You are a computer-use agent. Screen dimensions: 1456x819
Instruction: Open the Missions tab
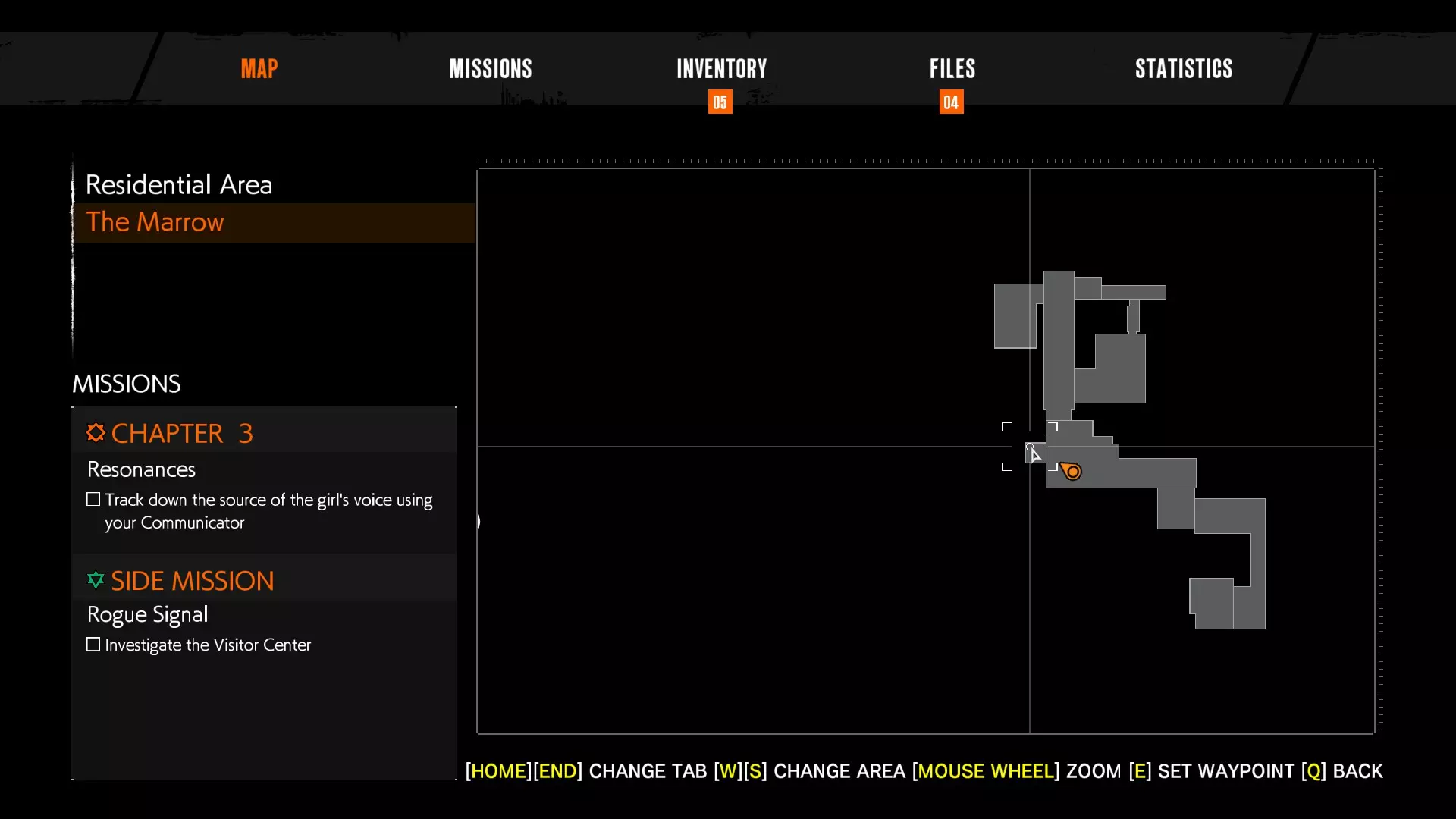point(490,69)
